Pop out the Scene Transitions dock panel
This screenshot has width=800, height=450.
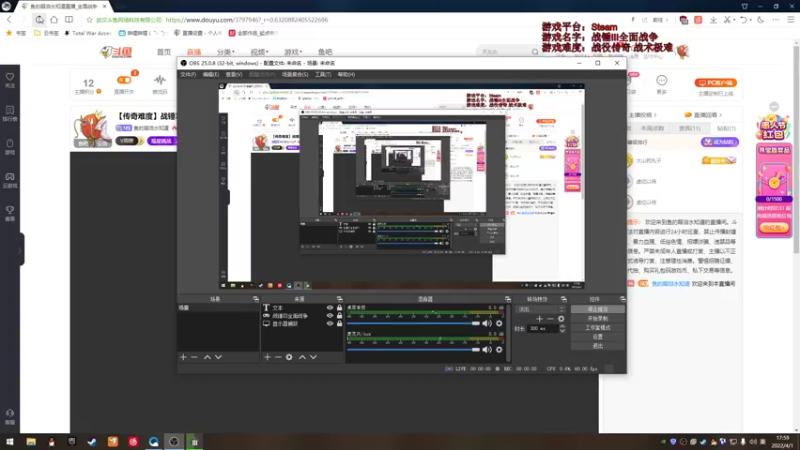point(564,299)
